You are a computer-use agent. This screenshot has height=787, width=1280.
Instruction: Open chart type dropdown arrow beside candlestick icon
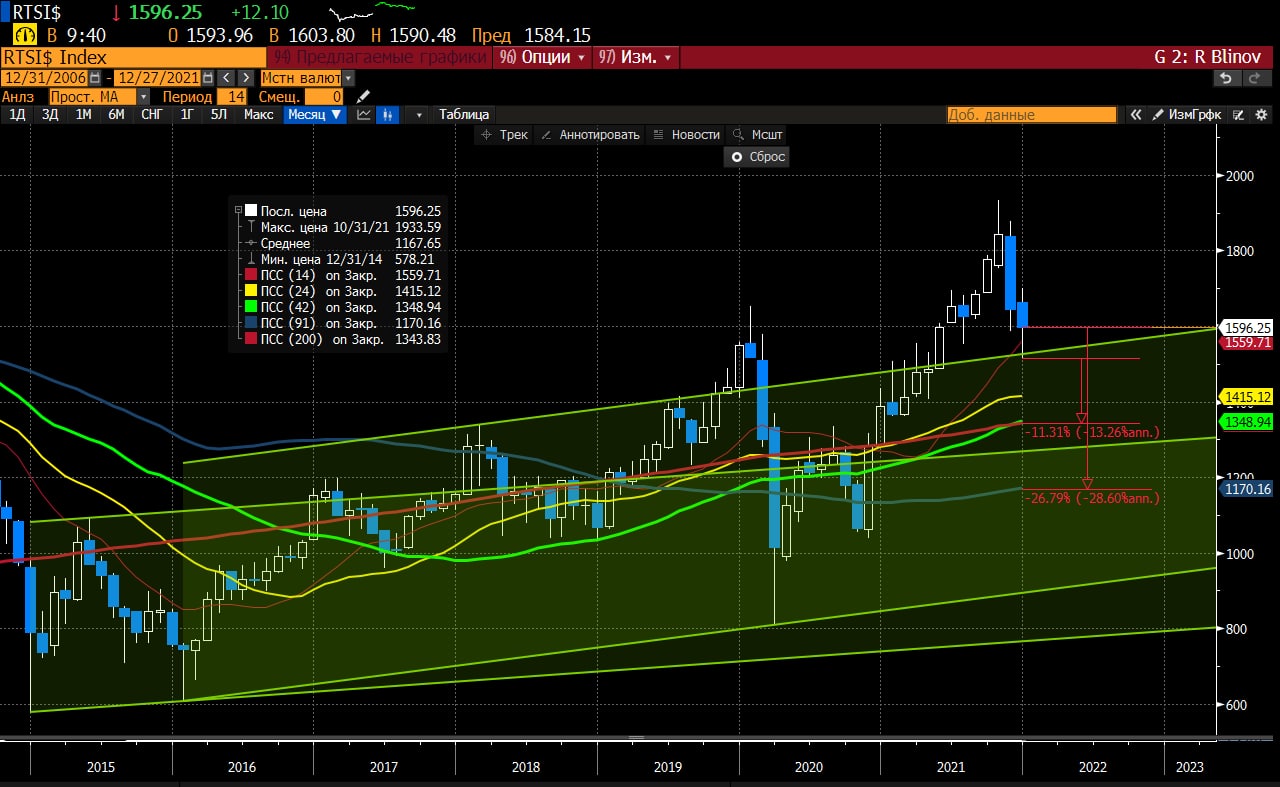tap(420, 115)
